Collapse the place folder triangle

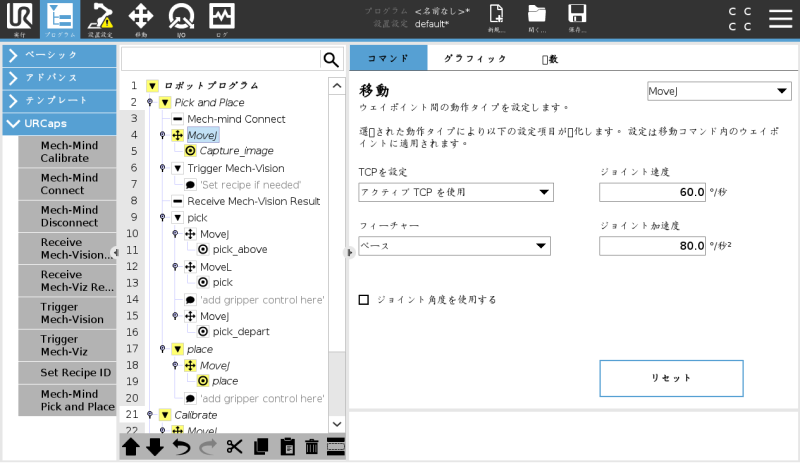178,349
